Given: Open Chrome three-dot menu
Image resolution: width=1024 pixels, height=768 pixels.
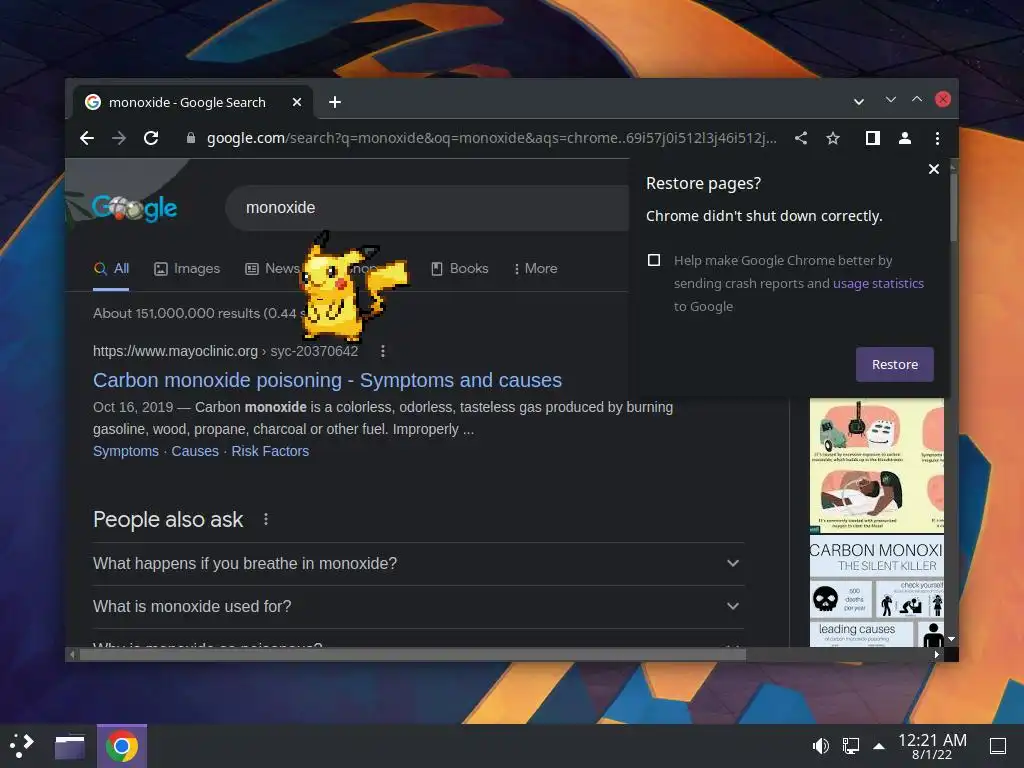Looking at the screenshot, I should [x=937, y=138].
